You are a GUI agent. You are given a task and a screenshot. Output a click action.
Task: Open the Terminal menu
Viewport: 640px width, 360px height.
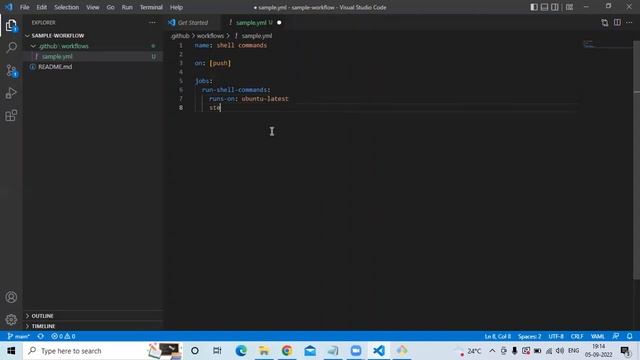pyautogui.click(x=151, y=7)
